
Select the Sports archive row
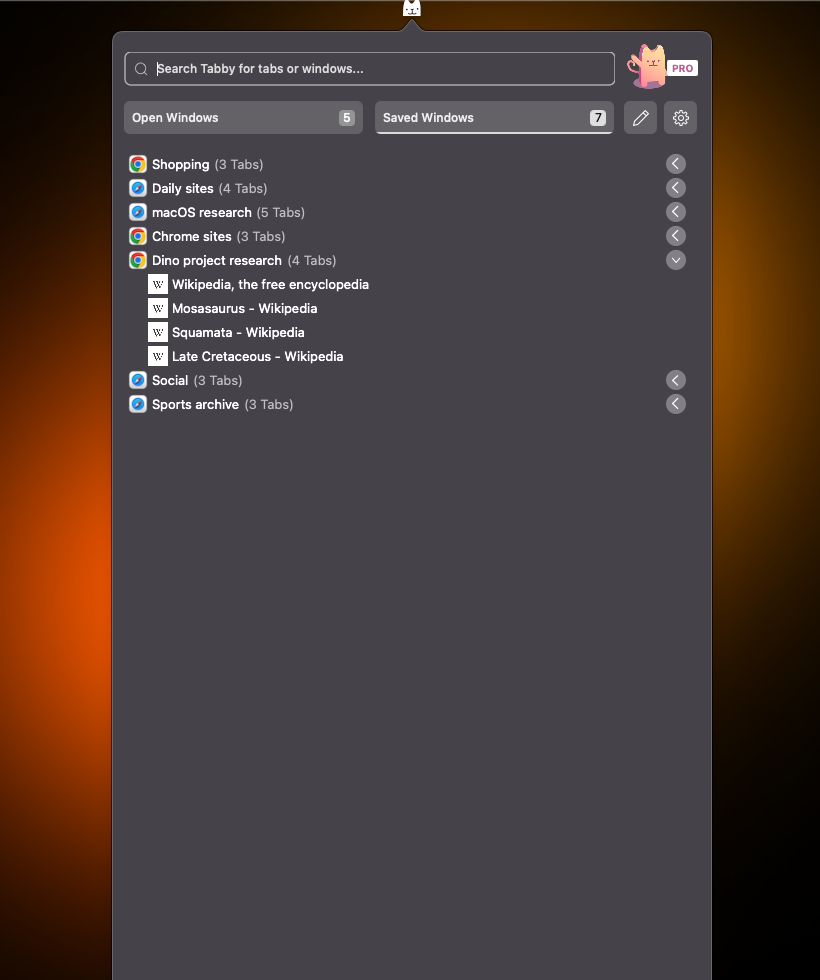coord(408,404)
